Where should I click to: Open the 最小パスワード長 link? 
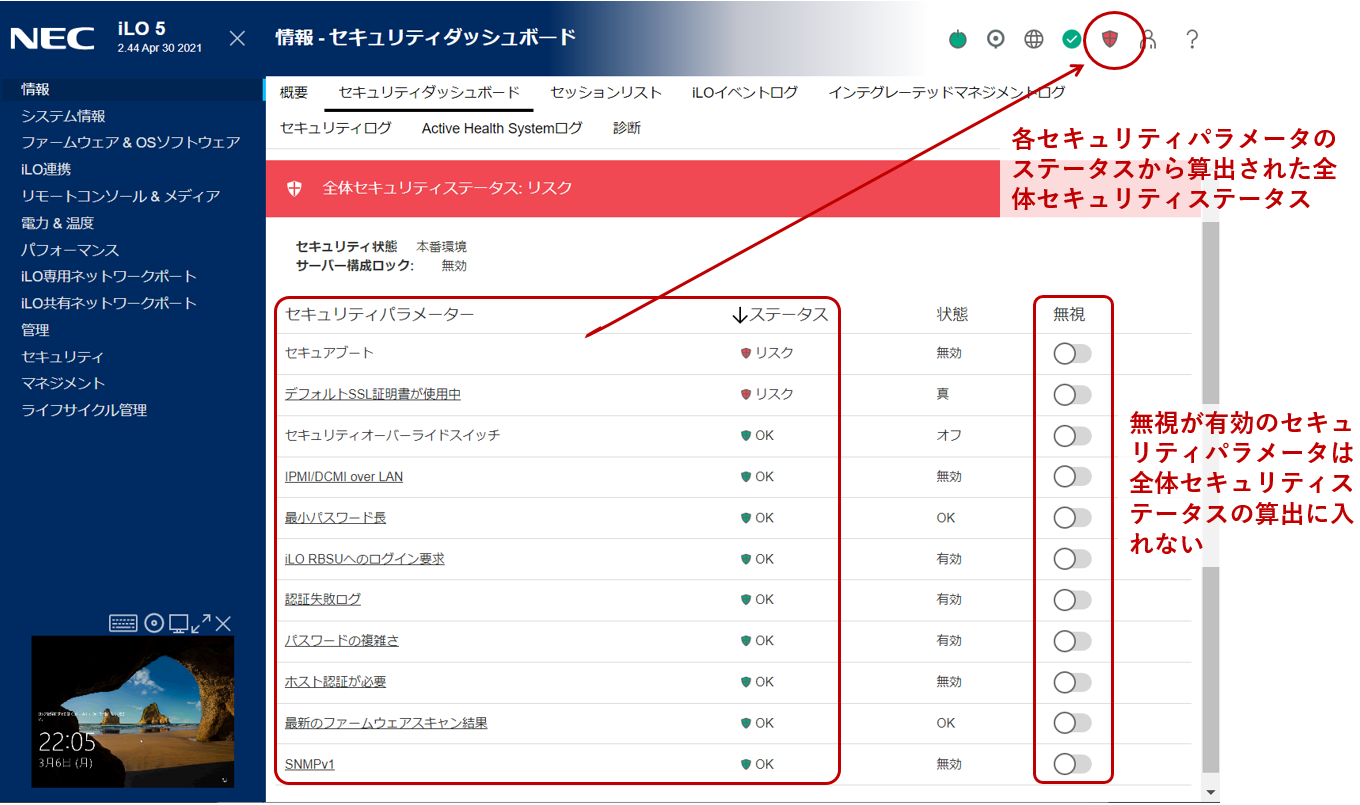coord(336,518)
